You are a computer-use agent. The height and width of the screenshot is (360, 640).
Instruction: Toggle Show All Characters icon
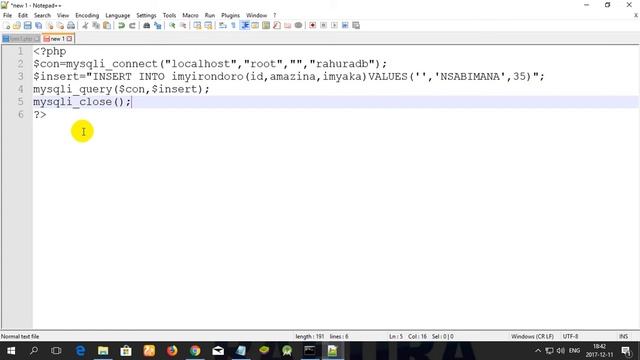(233, 25)
